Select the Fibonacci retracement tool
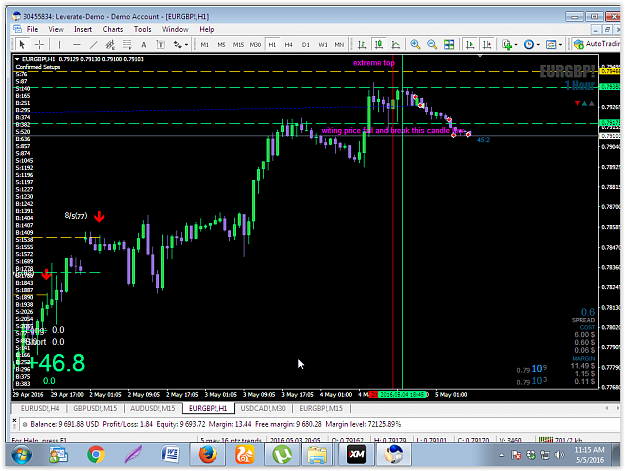The height and width of the screenshot is (471, 625). point(127,44)
